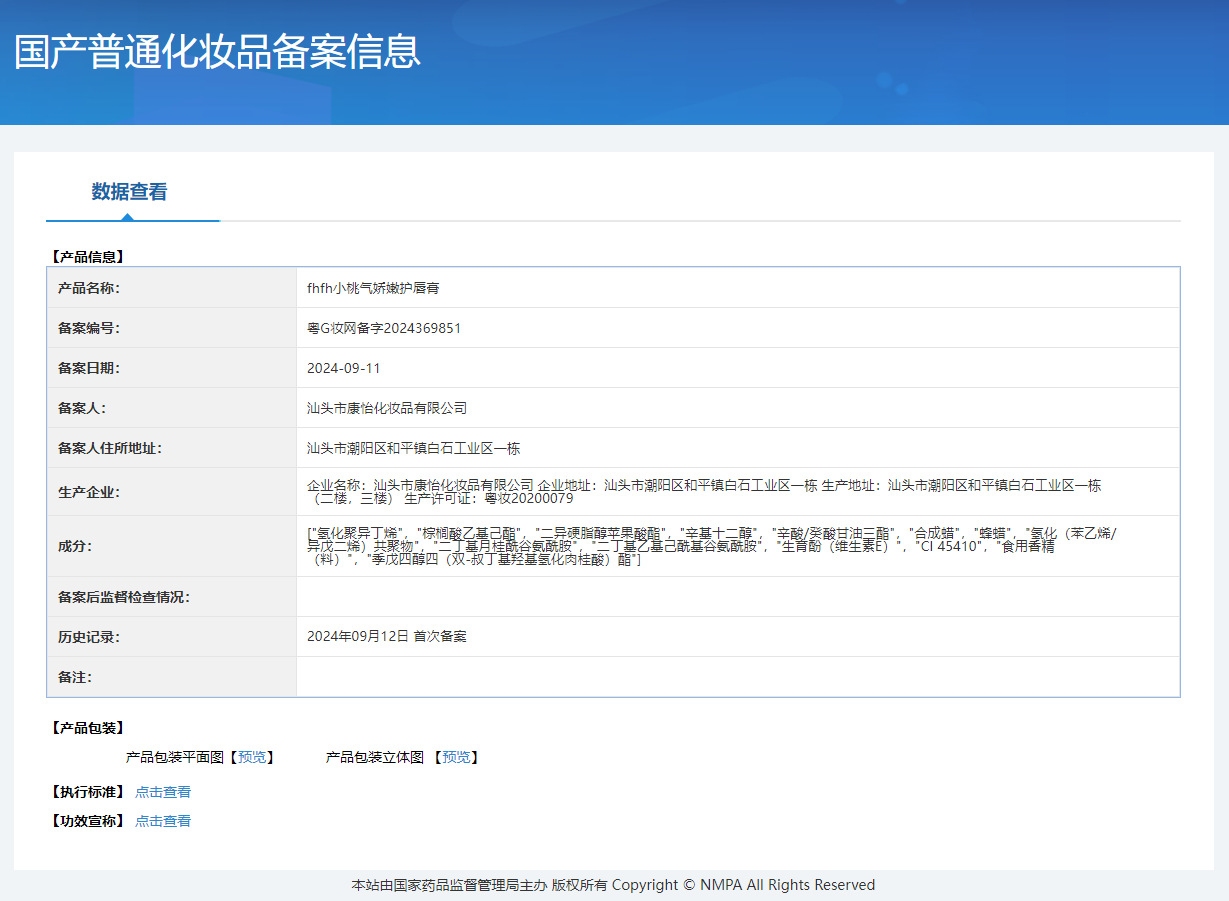Preview the 产品包装平面图 image

pos(252,757)
